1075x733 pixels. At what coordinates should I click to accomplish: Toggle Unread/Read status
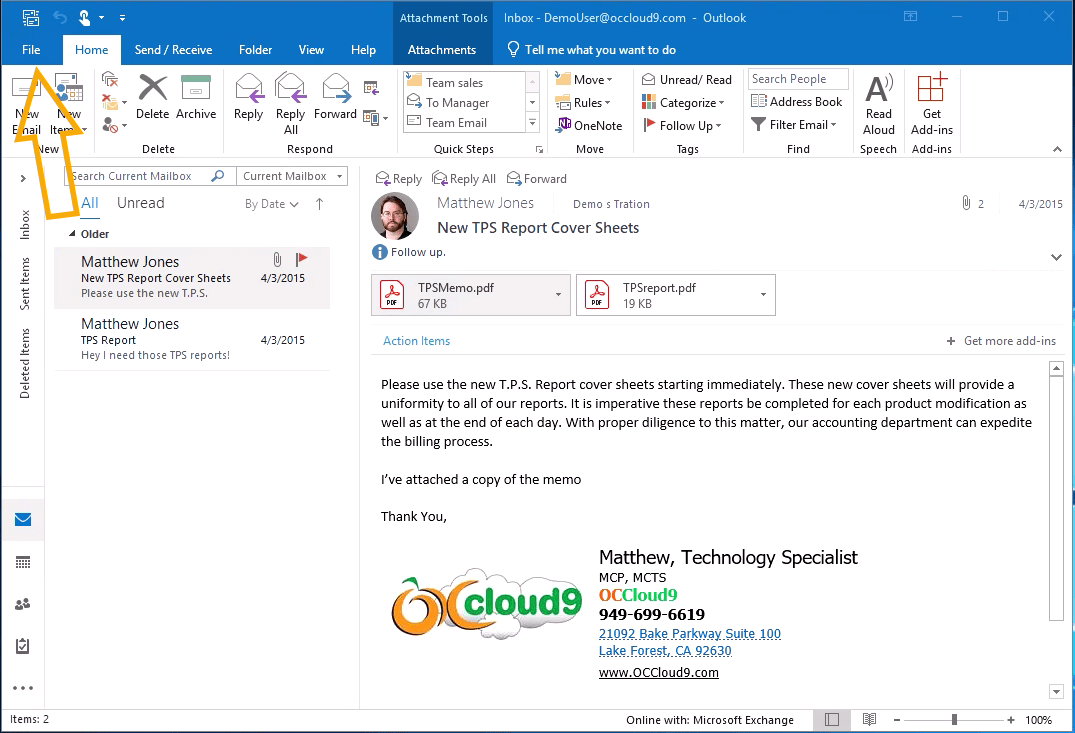tap(687, 80)
